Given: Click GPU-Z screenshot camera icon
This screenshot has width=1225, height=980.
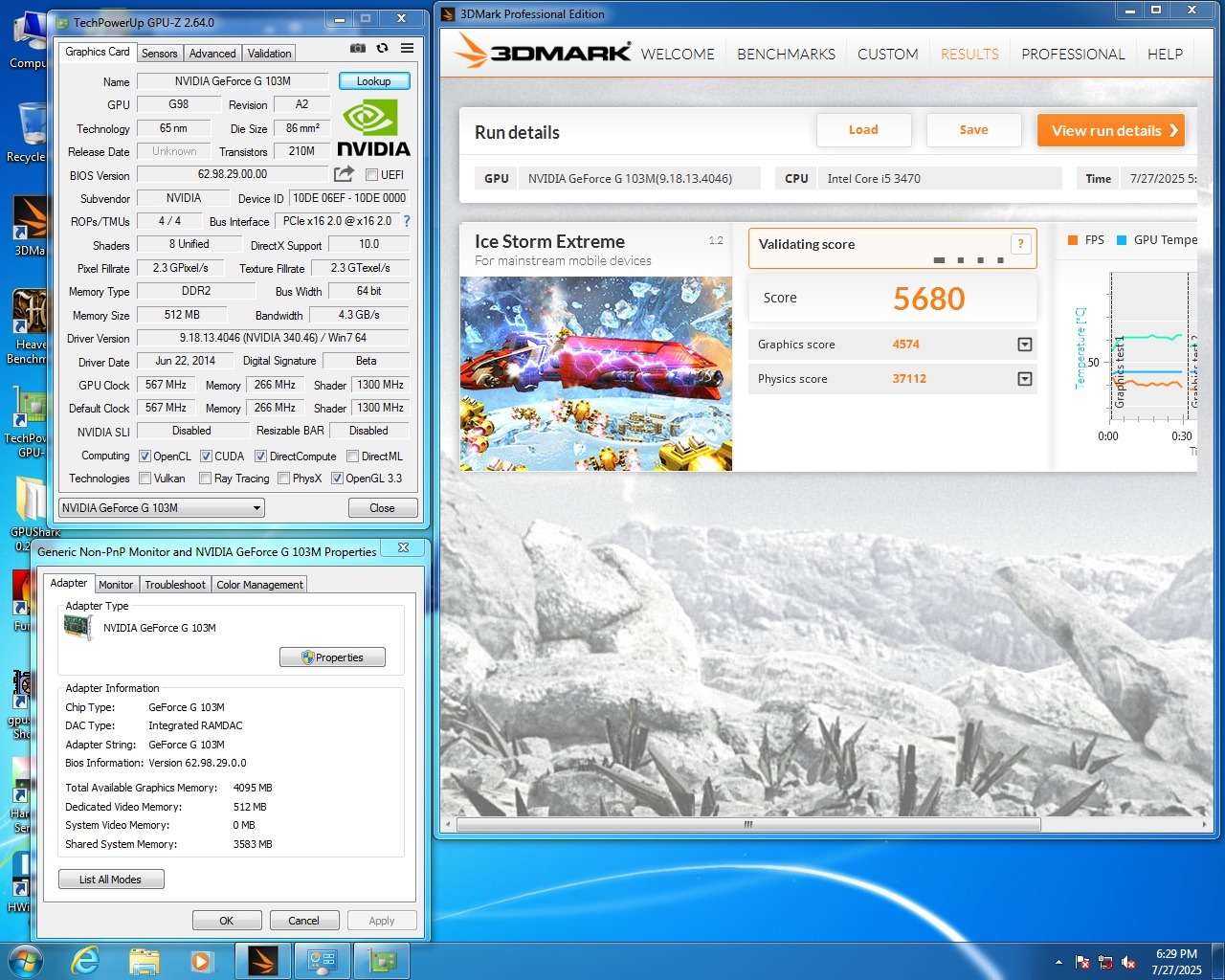Looking at the screenshot, I should 357,48.
